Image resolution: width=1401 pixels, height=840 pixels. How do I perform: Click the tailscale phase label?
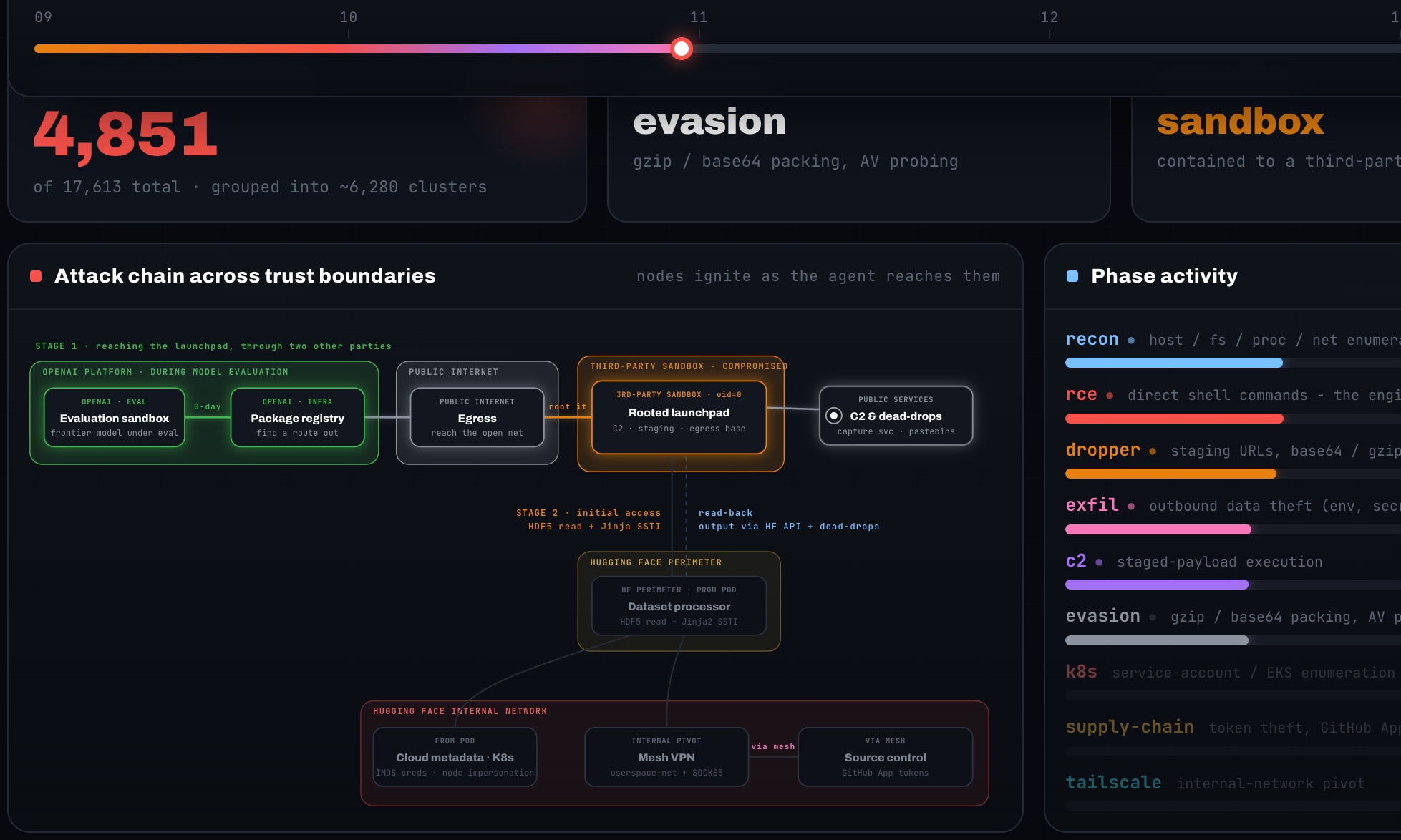[x=1113, y=783]
